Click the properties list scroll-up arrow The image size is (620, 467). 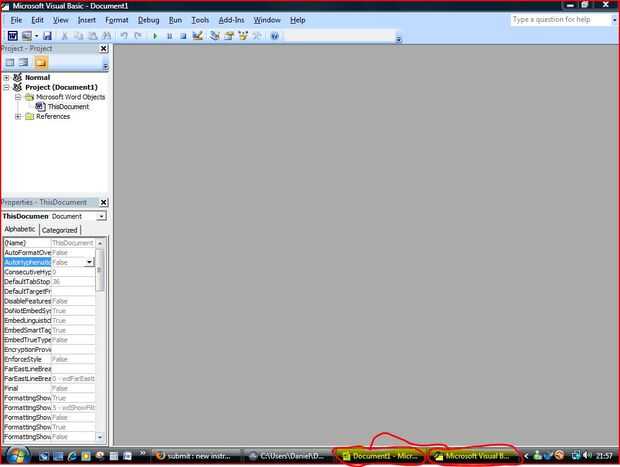100,243
